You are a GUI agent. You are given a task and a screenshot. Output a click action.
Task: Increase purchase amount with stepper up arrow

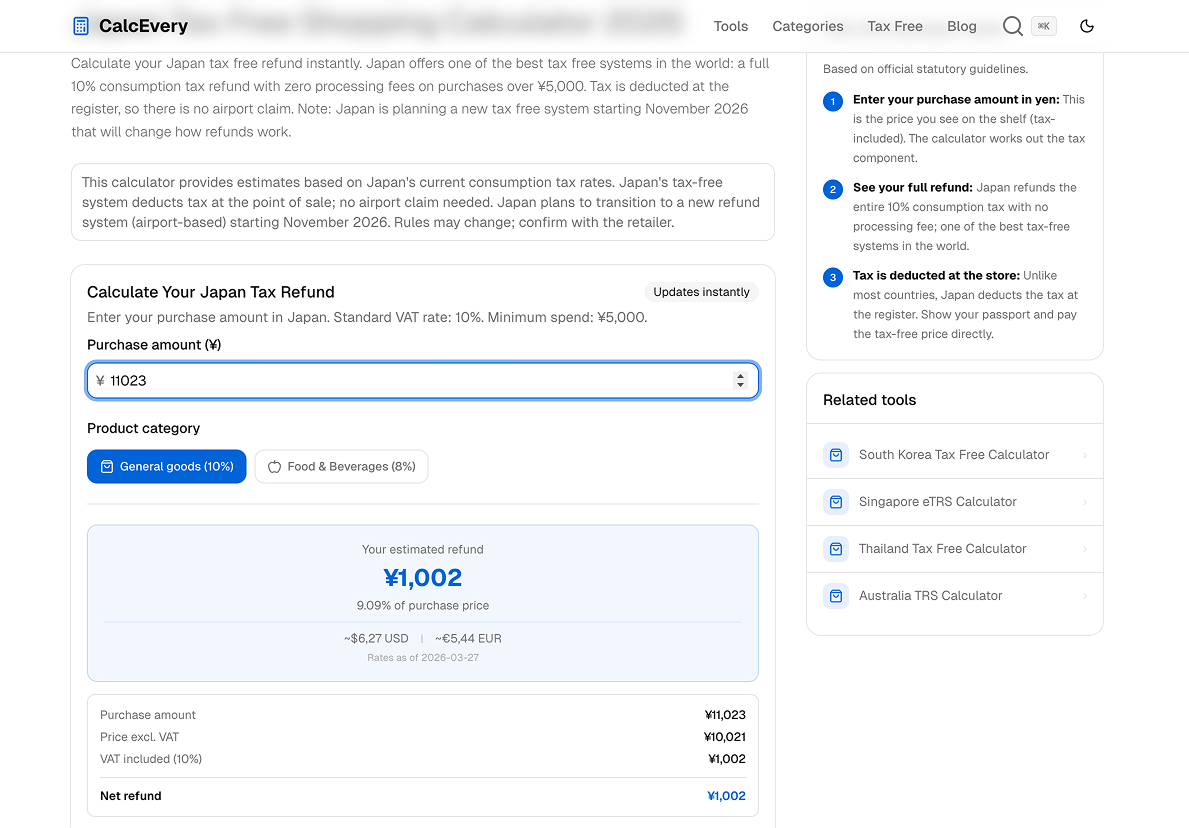[740, 376]
